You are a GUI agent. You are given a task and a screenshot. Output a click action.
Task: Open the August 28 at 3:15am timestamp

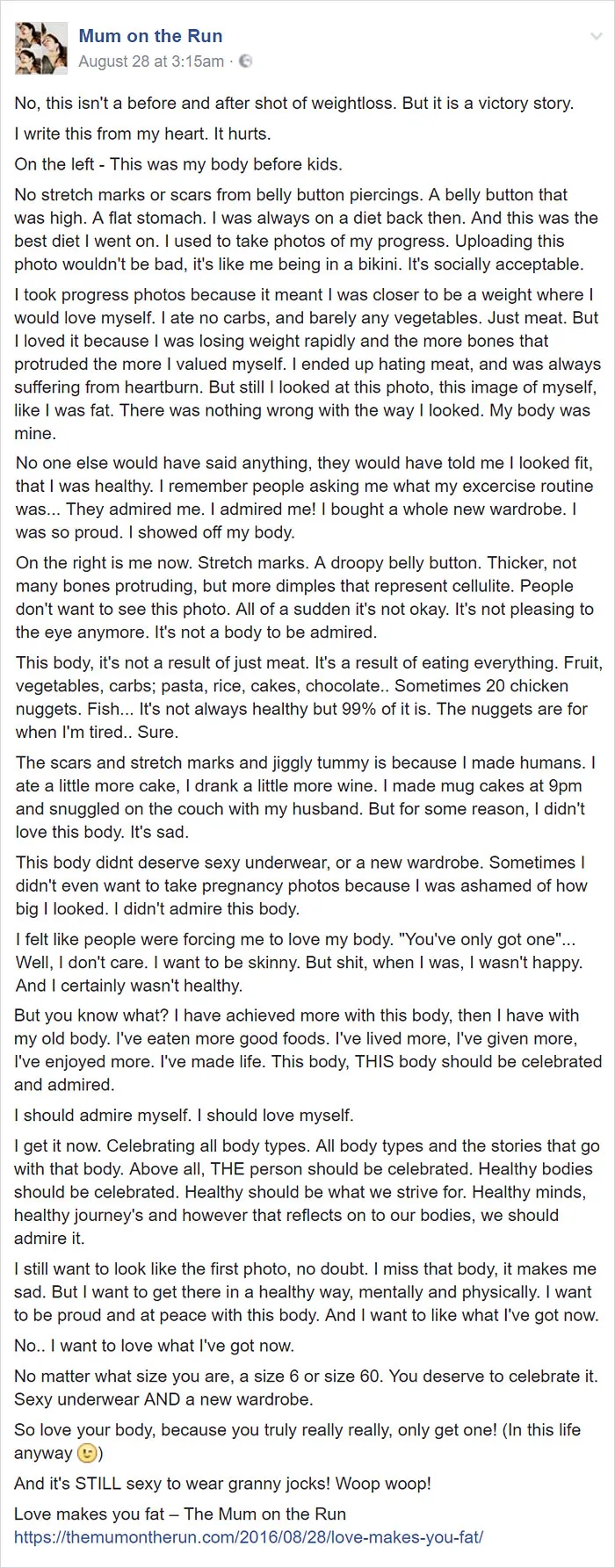[x=151, y=61]
